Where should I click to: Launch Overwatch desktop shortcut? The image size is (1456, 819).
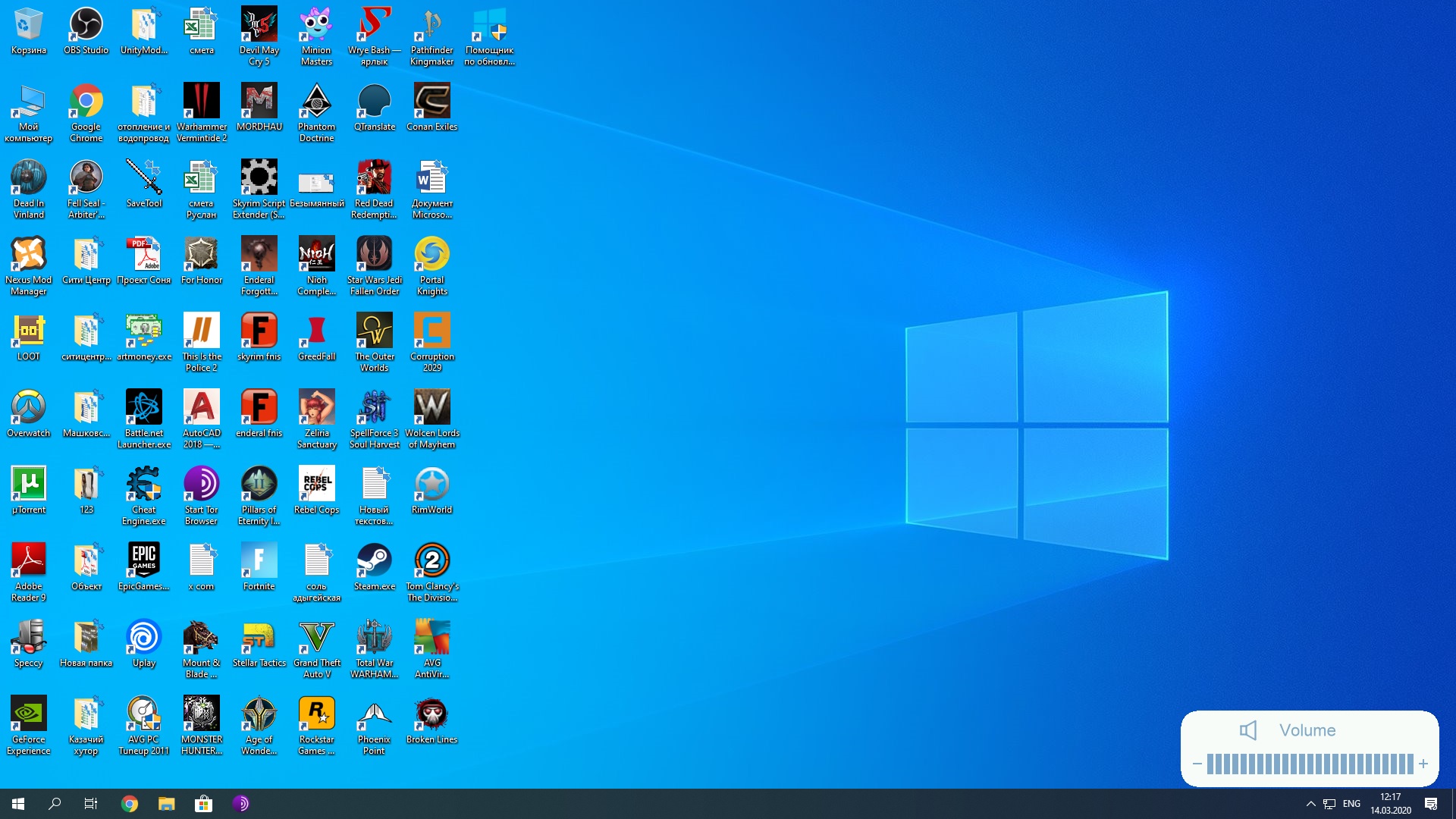[28, 414]
